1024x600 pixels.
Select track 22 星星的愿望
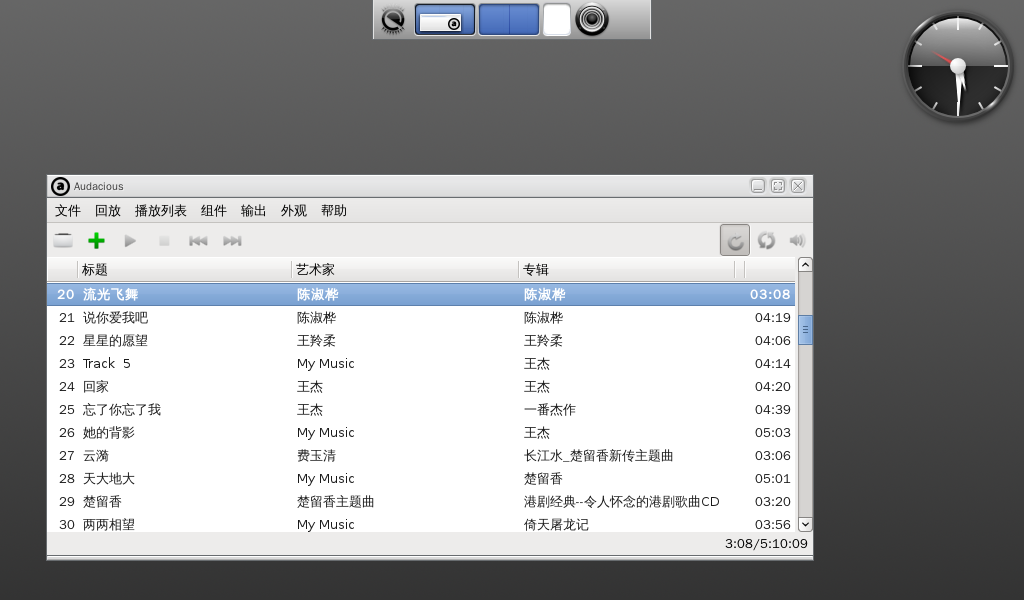[x=421, y=340]
